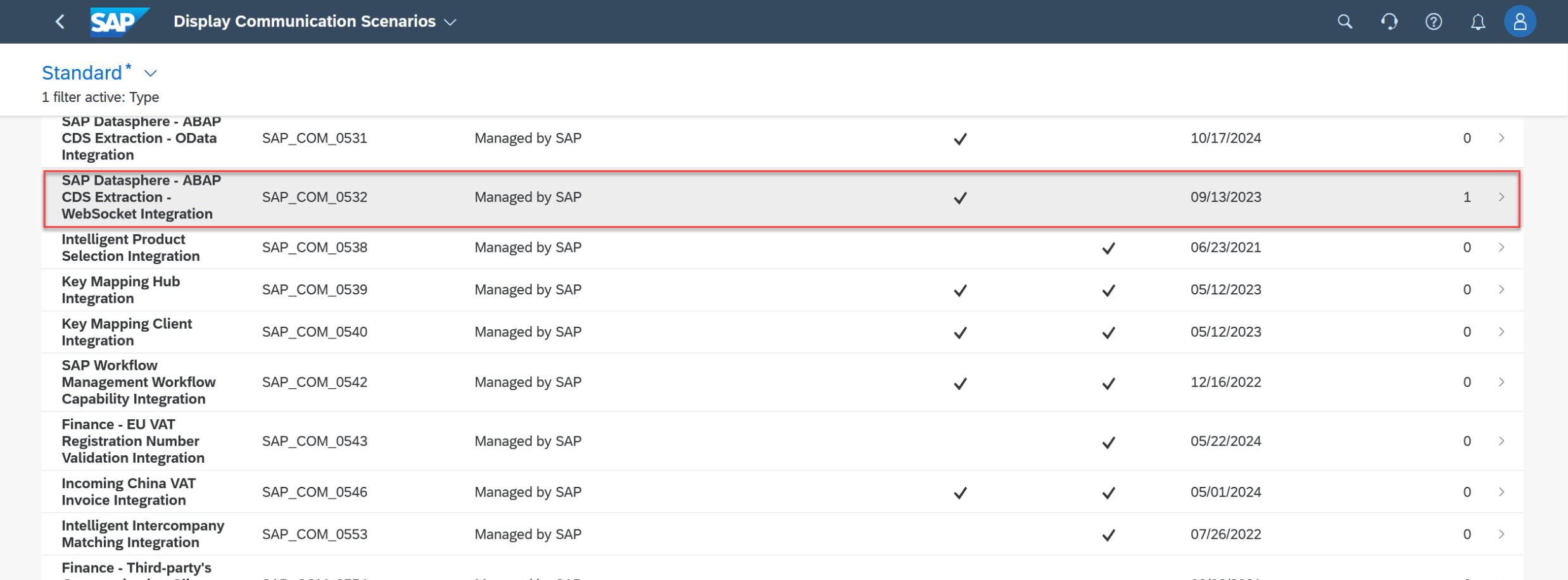
Task: Click the '1 filter active: Type' text
Action: tap(100, 97)
